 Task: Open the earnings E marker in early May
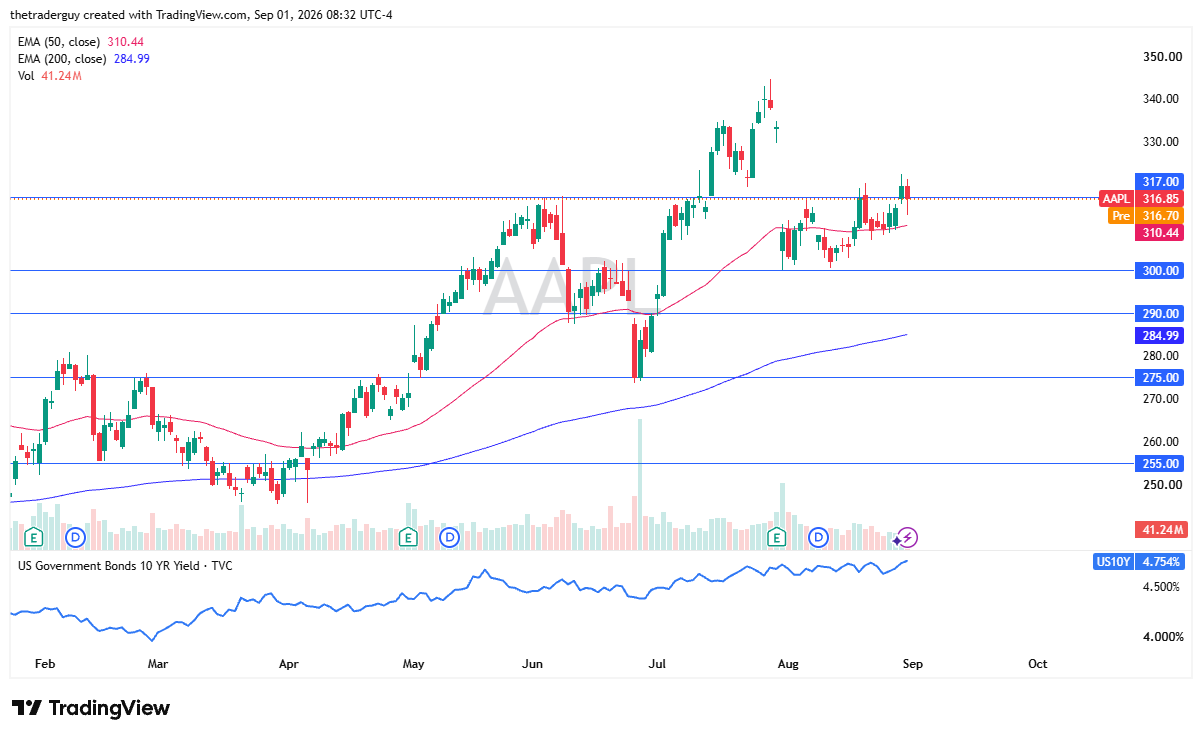click(407, 538)
